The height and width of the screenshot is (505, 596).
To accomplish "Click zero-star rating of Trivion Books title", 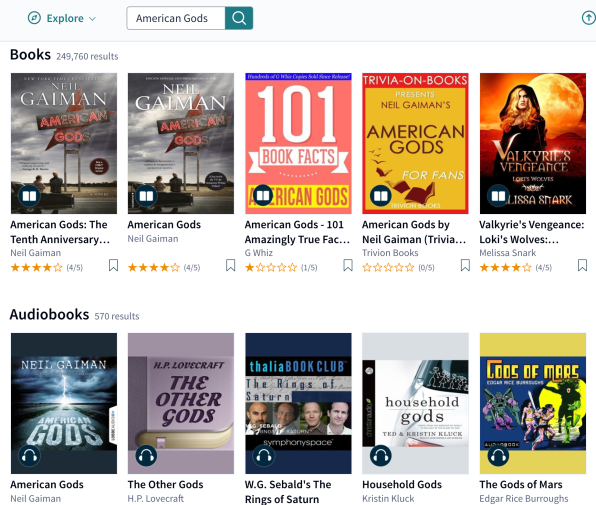I will (388, 268).
